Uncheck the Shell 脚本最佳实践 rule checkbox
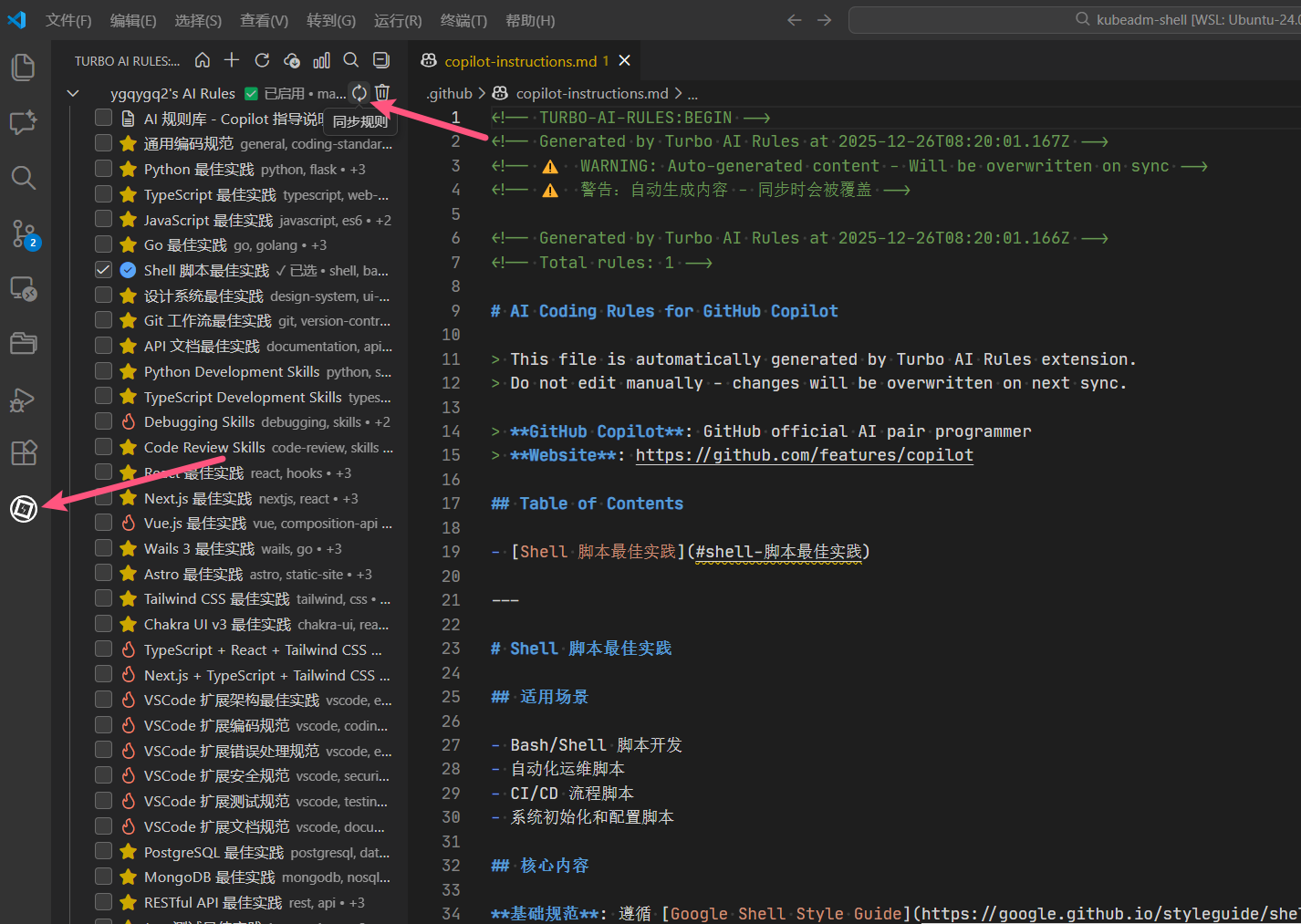1301x924 pixels. [x=103, y=270]
